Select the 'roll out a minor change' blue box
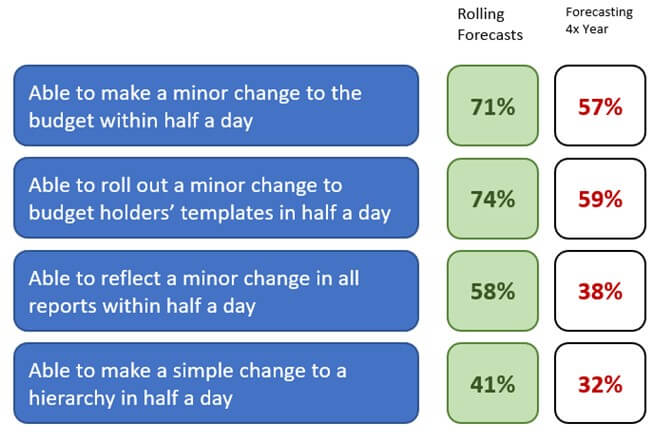This screenshot has height=442, width=672. coord(216,198)
